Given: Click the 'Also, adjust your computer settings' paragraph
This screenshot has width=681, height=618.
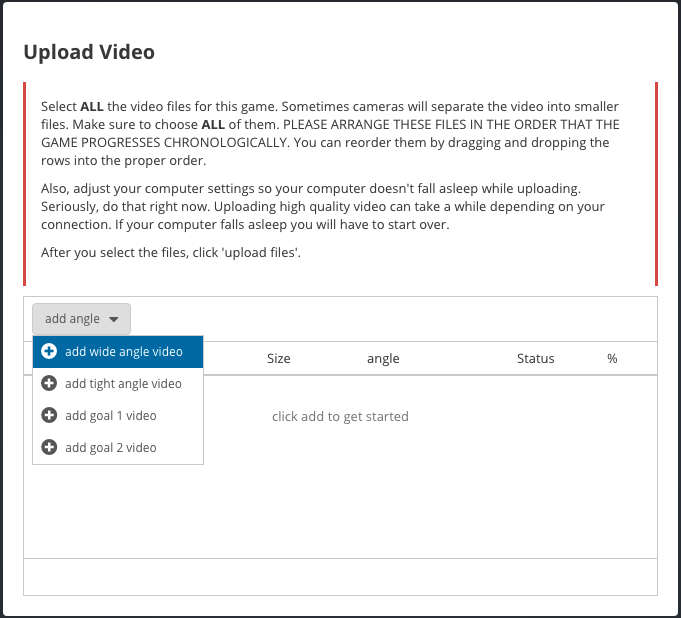Looking at the screenshot, I should coord(323,207).
